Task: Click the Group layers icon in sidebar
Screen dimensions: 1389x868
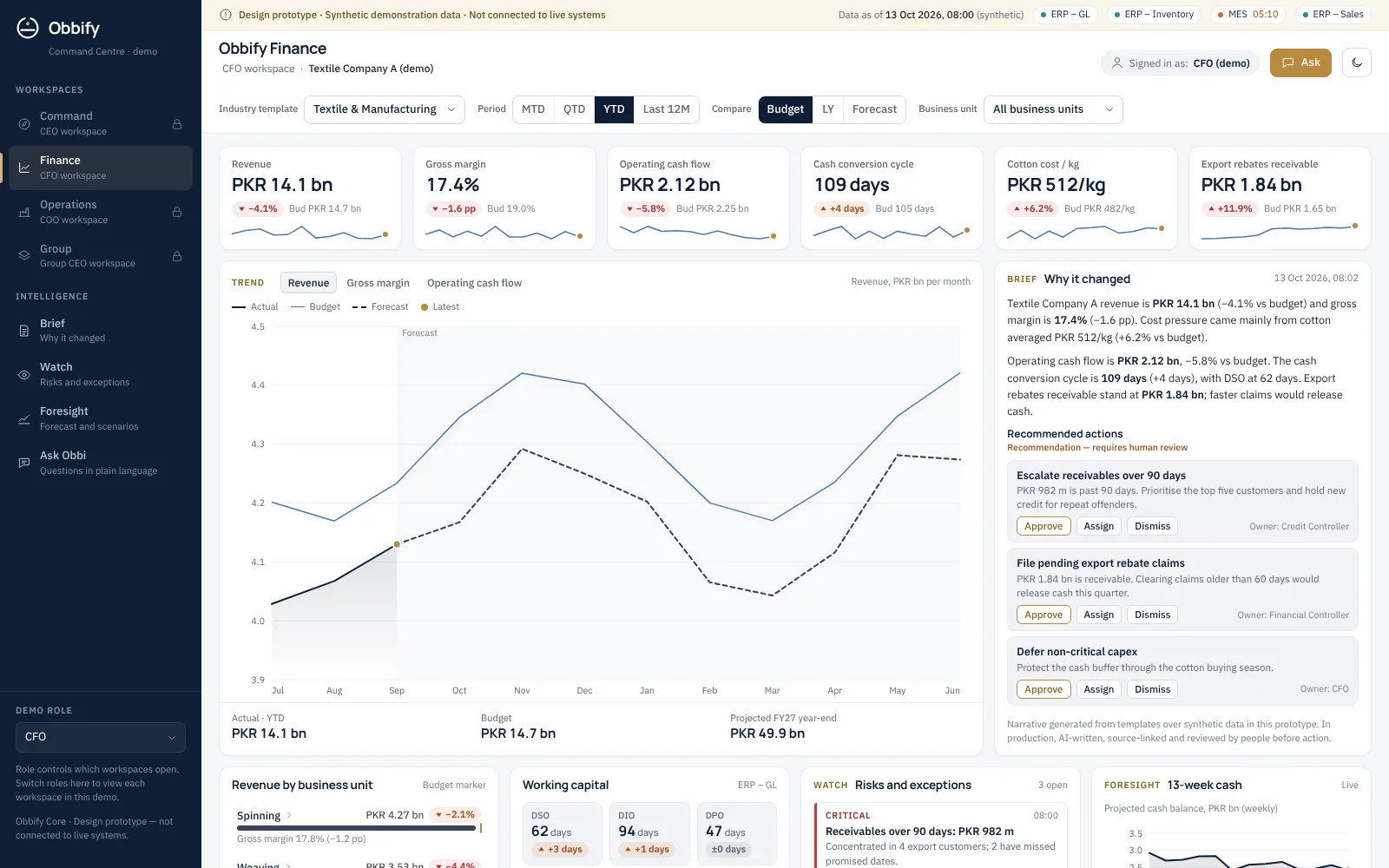Action: (x=24, y=256)
